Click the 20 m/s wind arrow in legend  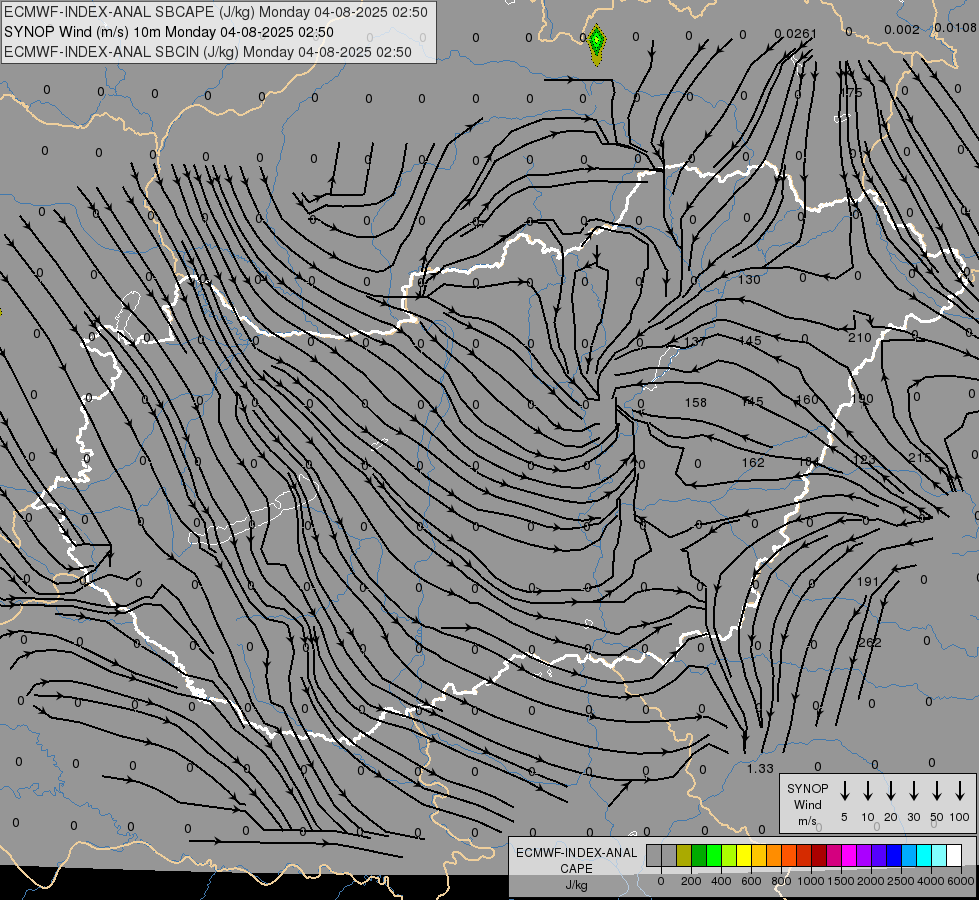coord(891,791)
